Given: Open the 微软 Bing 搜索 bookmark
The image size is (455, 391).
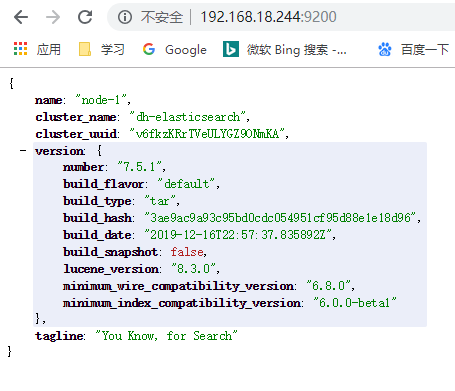Looking at the screenshot, I should point(296,50).
